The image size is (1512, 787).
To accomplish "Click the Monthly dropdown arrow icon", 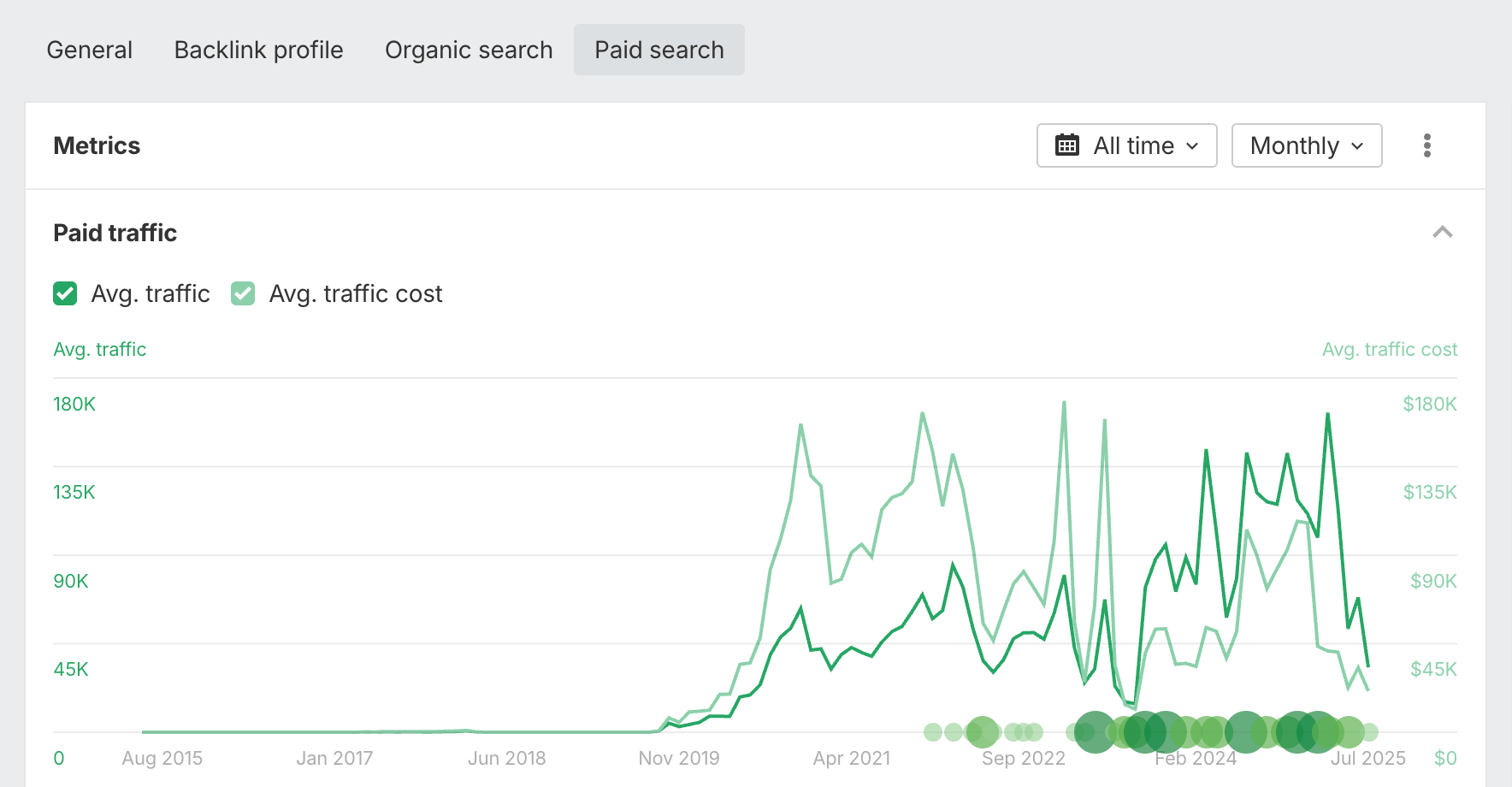I will (1359, 146).
